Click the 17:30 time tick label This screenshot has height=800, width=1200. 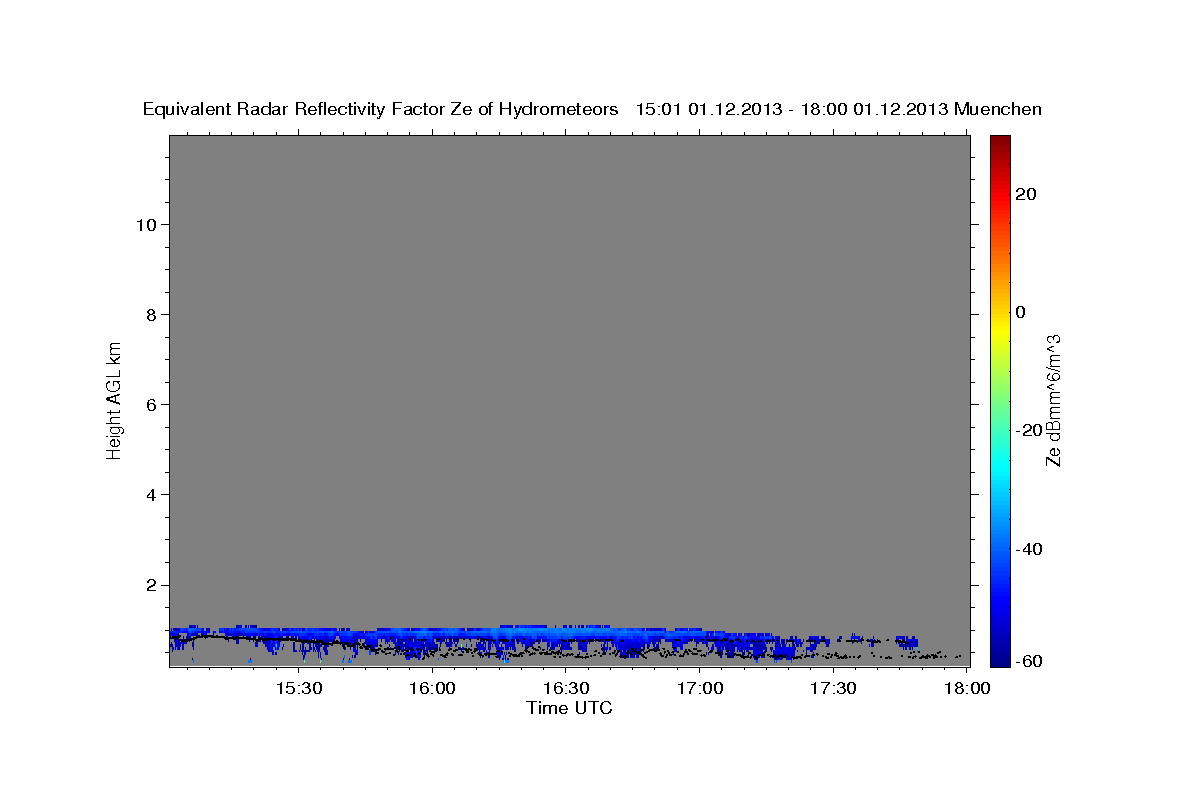833,688
